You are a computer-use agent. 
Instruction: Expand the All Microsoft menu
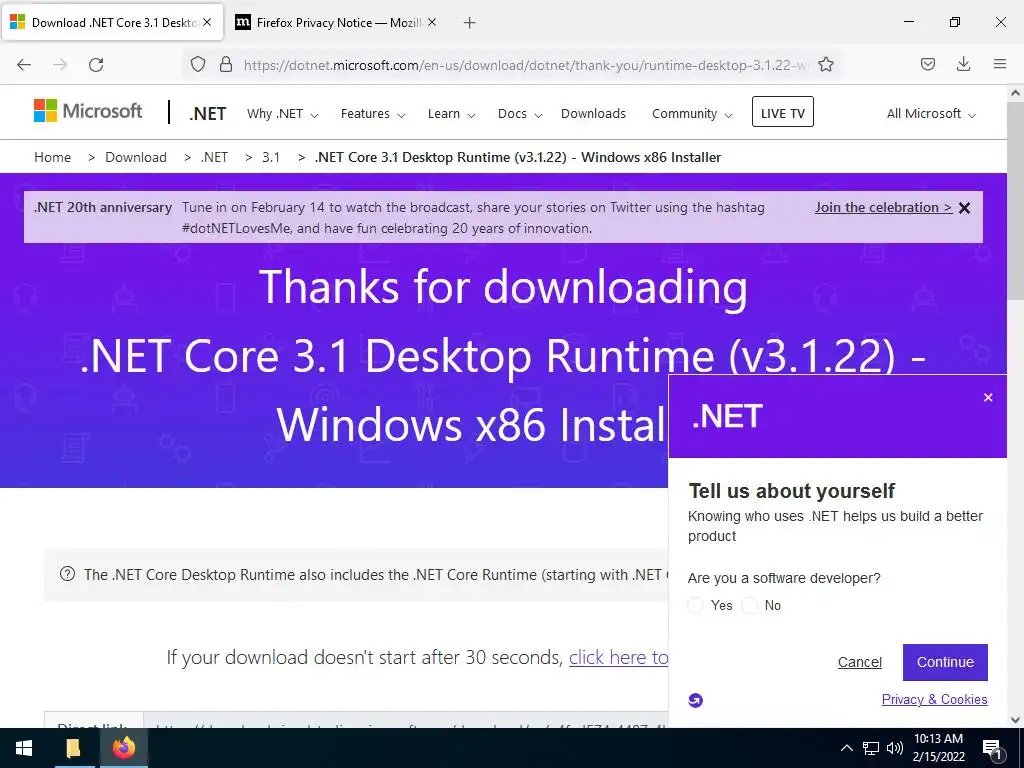931,114
